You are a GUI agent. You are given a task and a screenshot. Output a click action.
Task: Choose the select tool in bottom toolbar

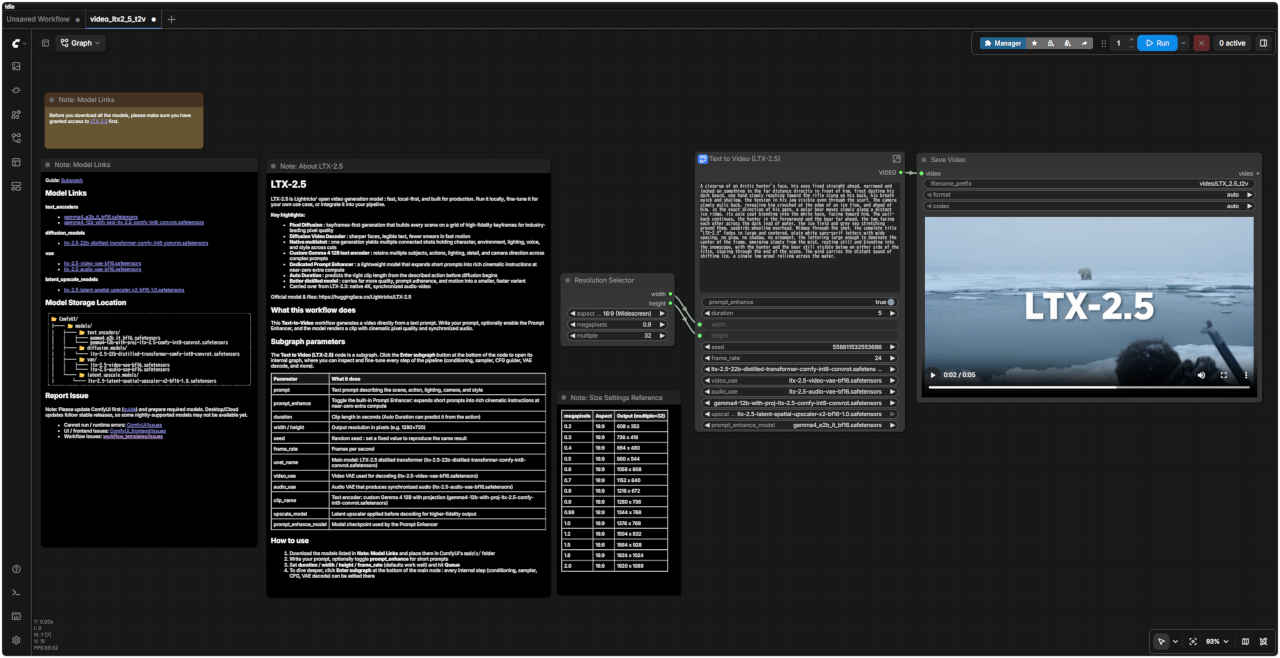(1161, 641)
